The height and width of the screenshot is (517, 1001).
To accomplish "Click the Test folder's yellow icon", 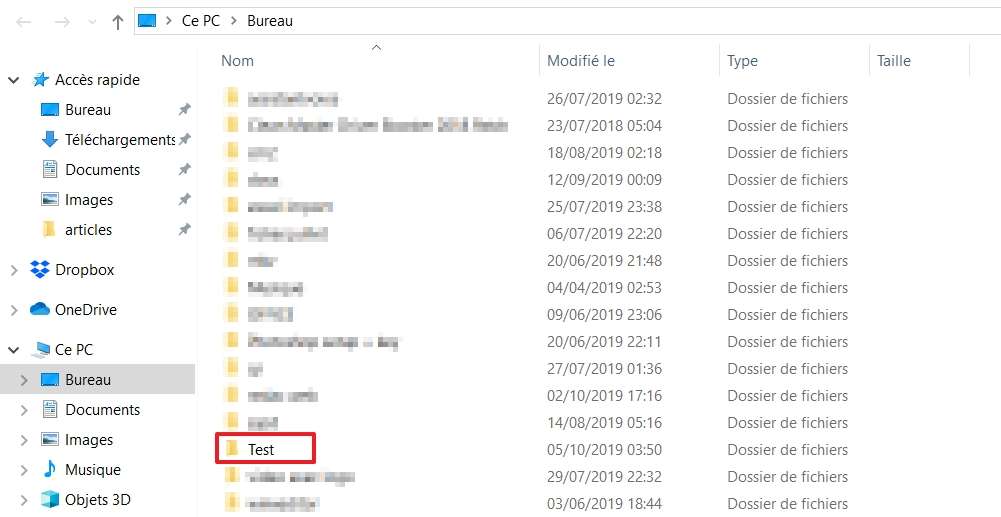I will click(x=232, y=448).
